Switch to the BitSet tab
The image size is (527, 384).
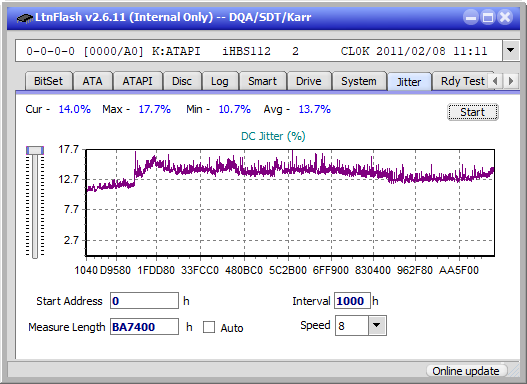point(48,81)
